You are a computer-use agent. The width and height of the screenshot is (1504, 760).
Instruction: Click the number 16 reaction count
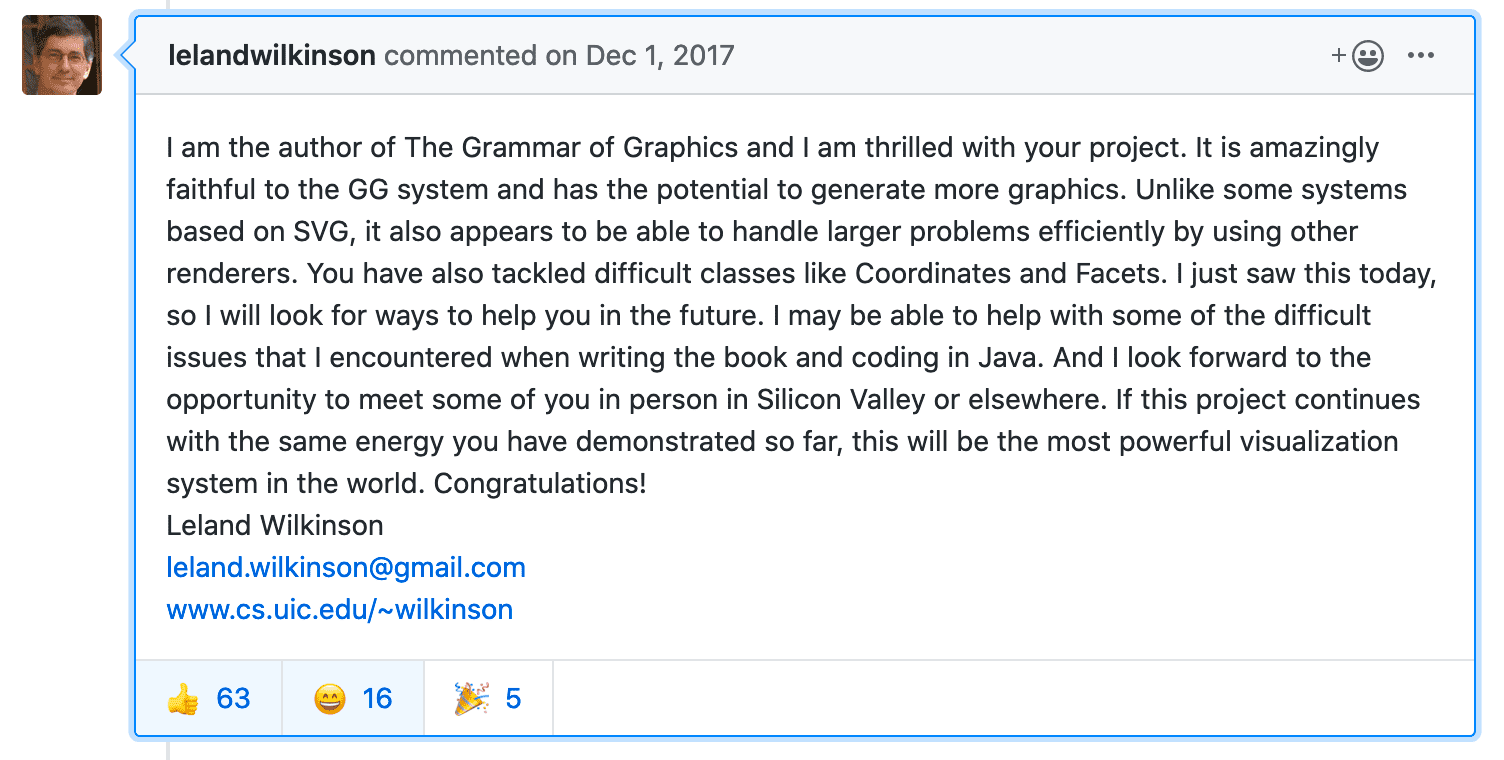(377, 699)
